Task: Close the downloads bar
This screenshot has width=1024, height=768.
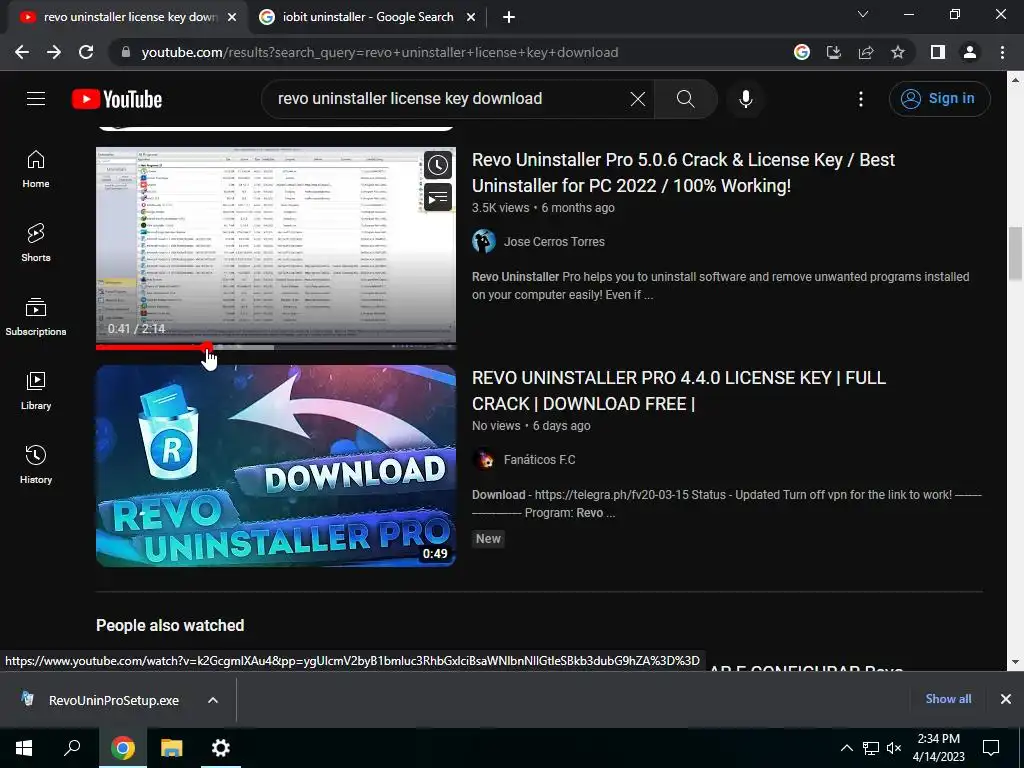Action: (x=1006, y=699)
